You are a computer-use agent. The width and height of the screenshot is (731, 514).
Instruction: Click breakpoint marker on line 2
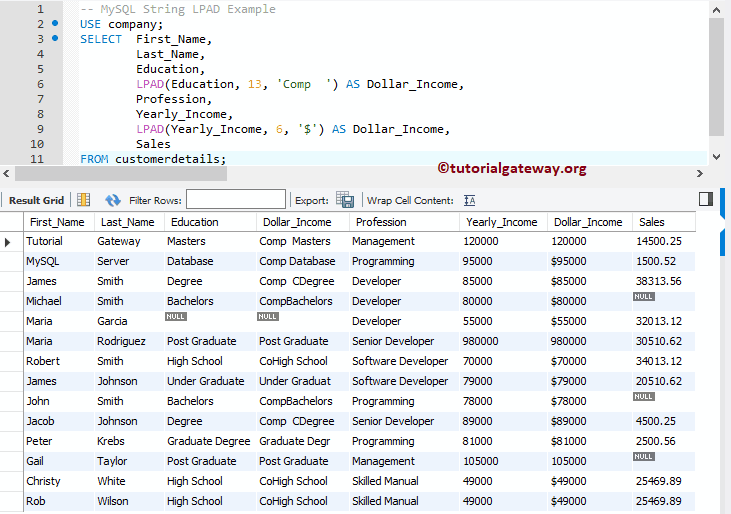[55, 23]
